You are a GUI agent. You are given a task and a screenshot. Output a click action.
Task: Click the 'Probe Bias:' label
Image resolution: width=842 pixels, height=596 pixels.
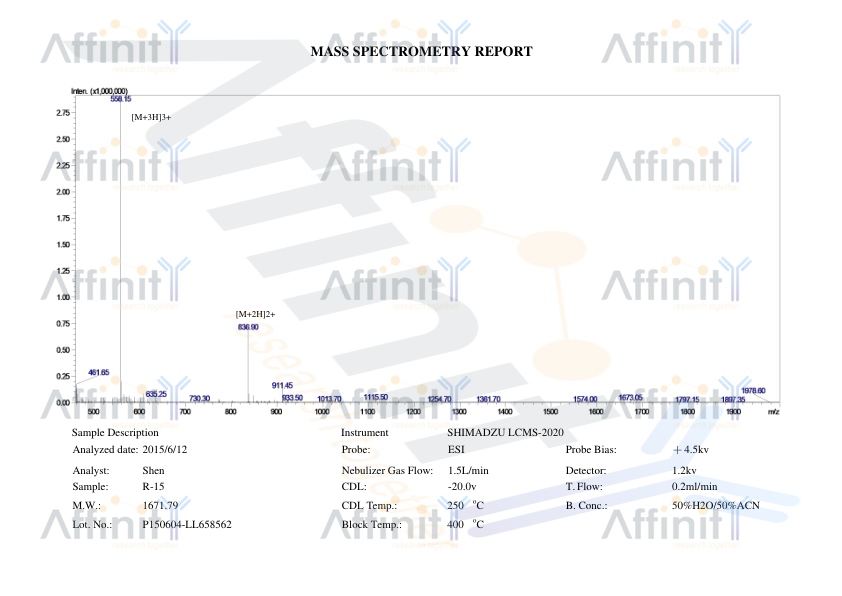click(591, 450)
